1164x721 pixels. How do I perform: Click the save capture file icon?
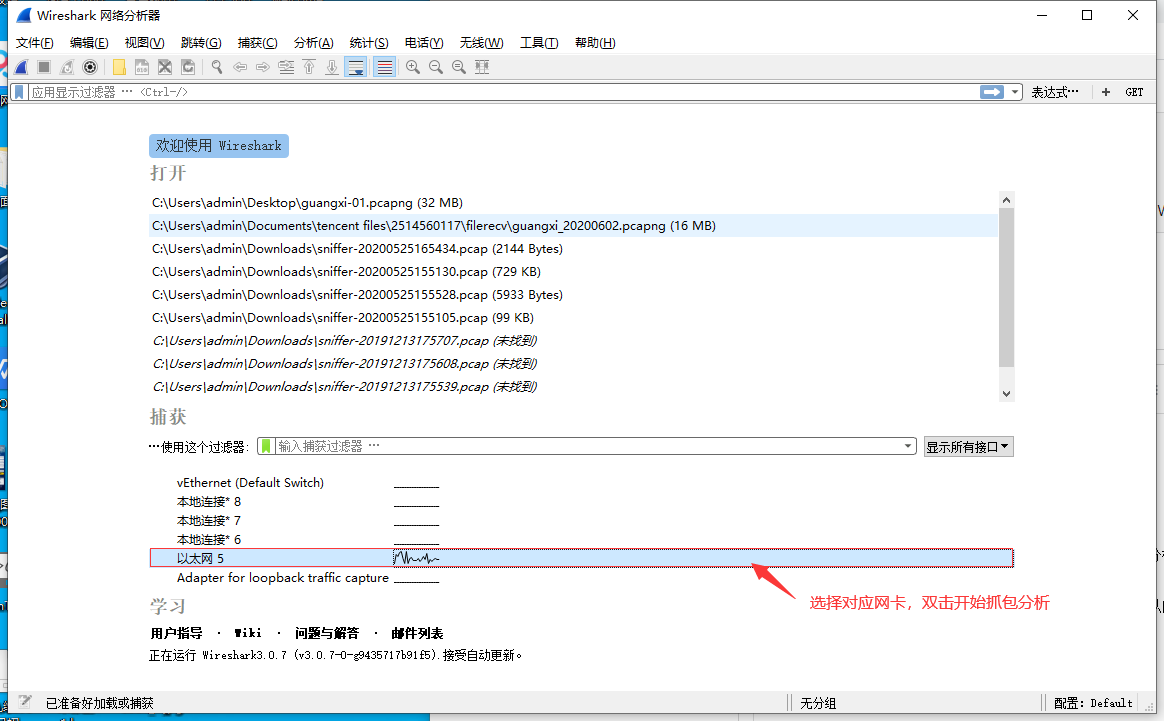point(142,68)
